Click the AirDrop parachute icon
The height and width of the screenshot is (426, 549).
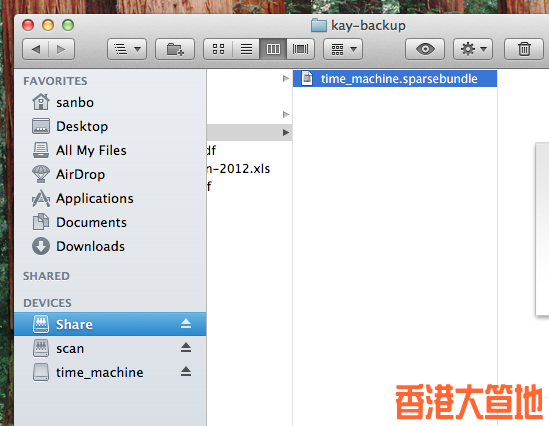(41, 174)
